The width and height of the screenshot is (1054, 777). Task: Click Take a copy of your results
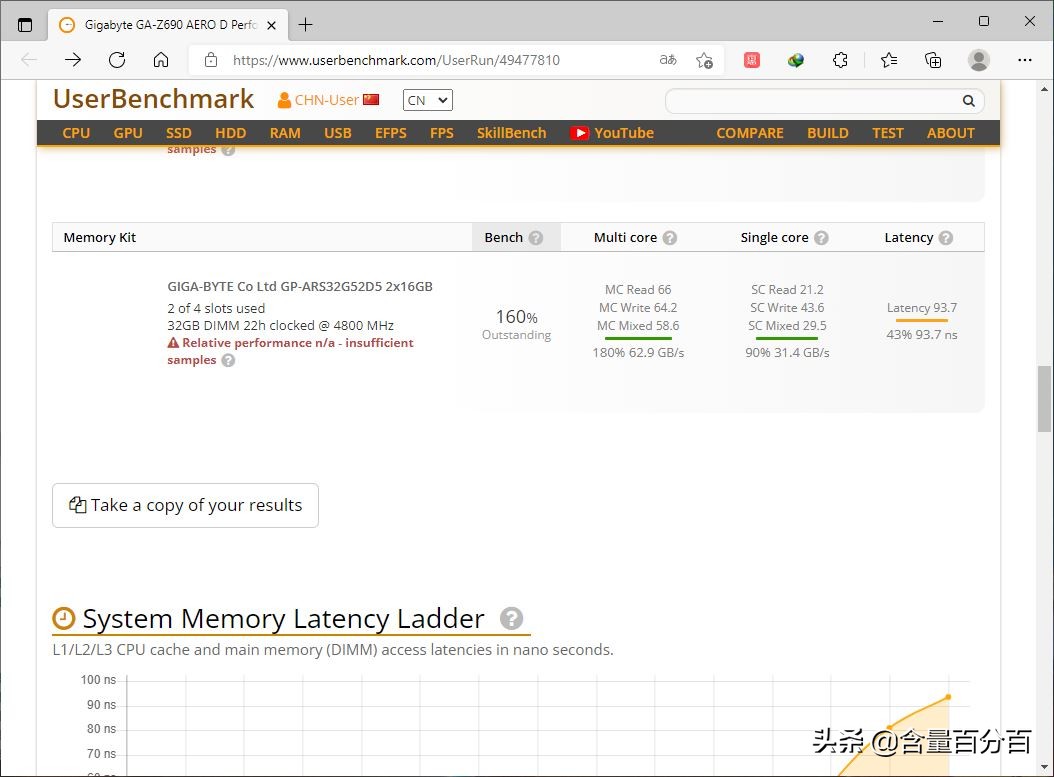tap(185, 505)
